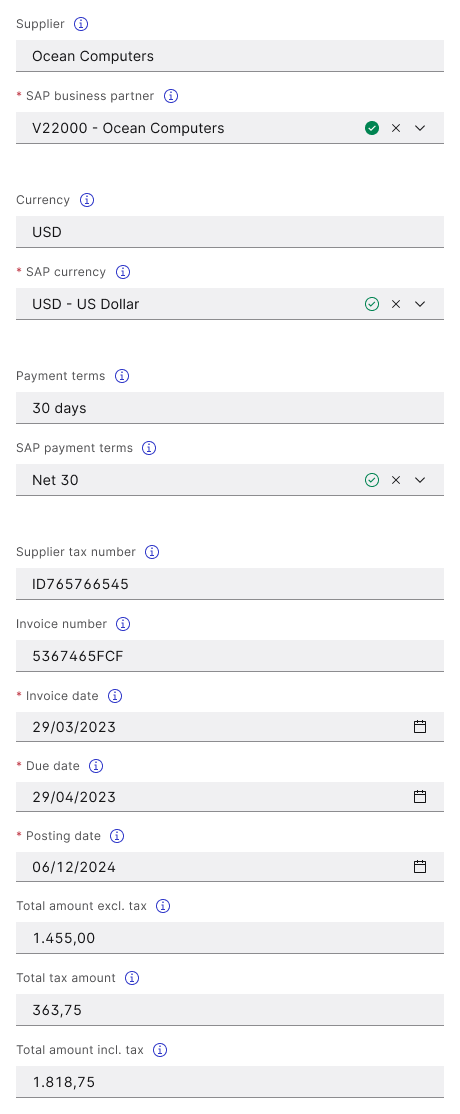460x1114 pixels.
Task: Show info for the Payment terms label
Action: click(x=122, y=376)
